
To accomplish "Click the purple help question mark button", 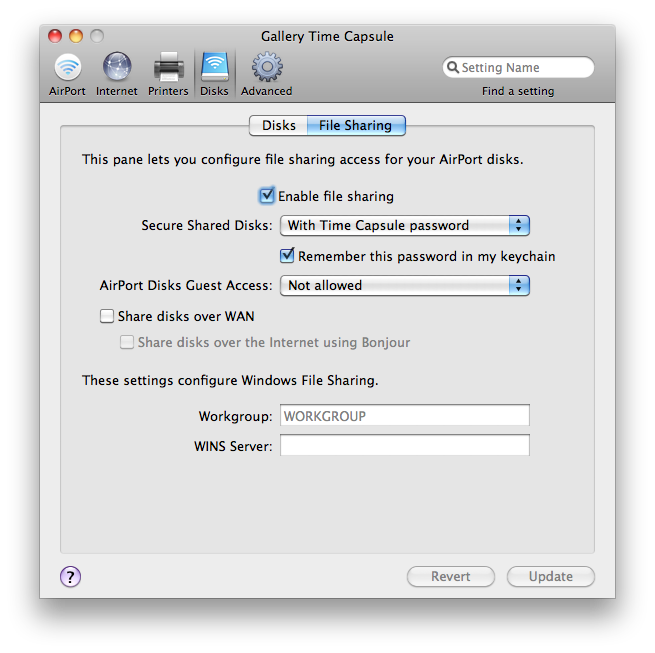I will (71, 577).
